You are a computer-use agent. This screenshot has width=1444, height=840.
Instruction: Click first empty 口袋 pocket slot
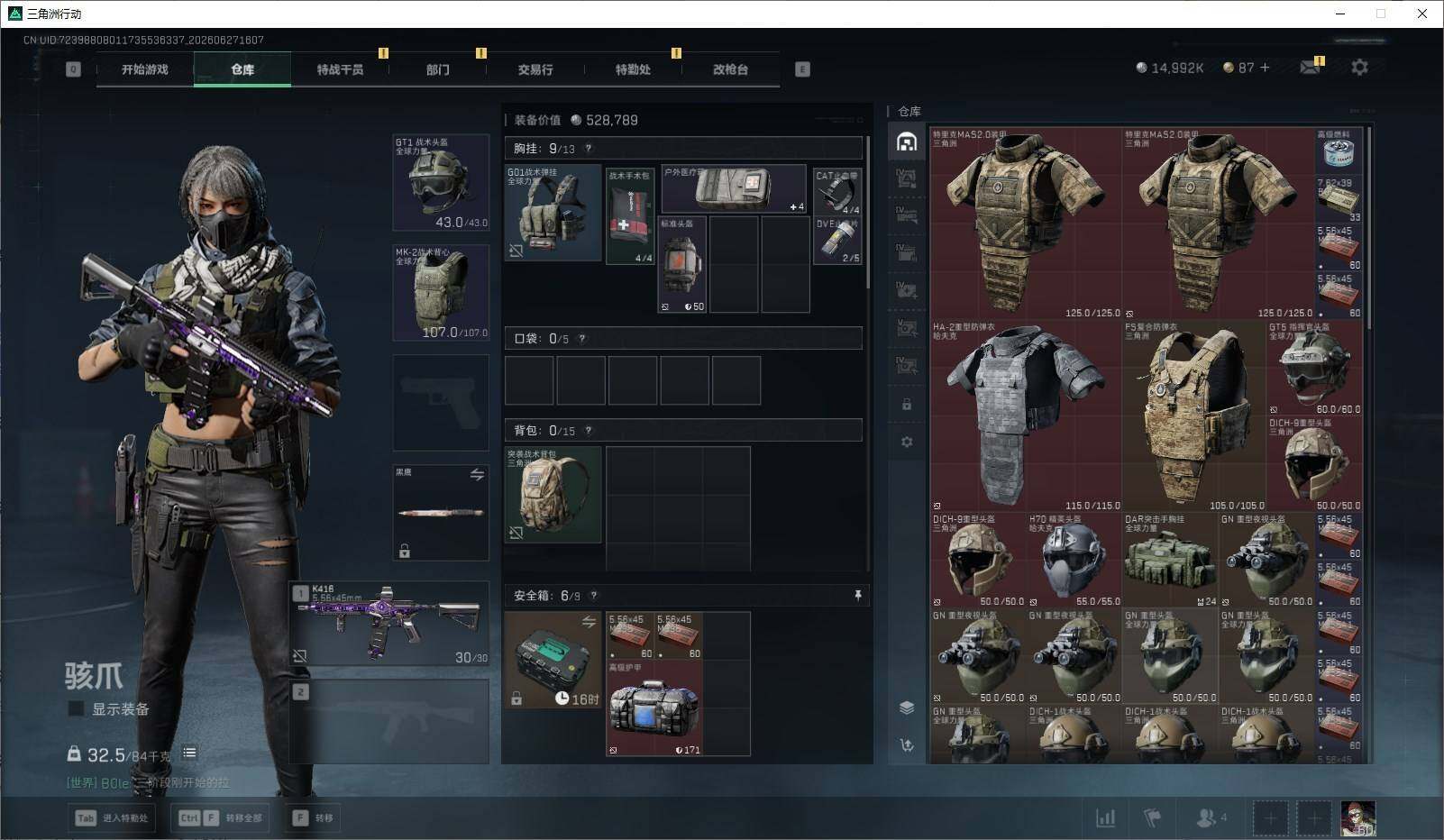(x=529, y=380)
